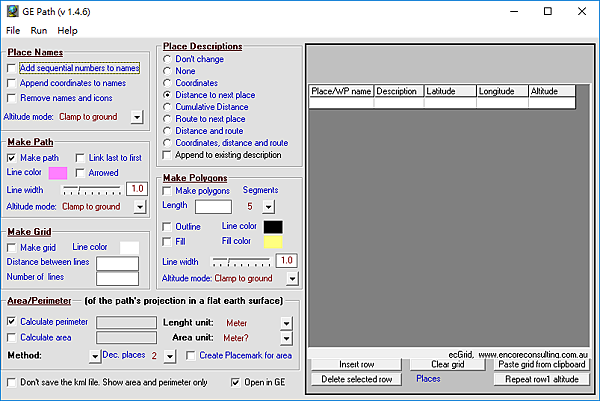Click the Insert row button

[x=356, y=365]
